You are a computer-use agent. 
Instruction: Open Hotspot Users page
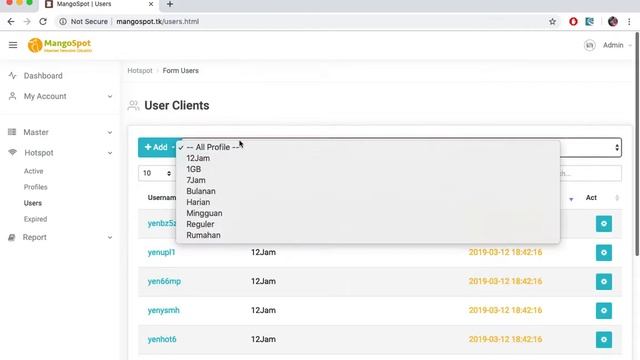click(33, 203)
